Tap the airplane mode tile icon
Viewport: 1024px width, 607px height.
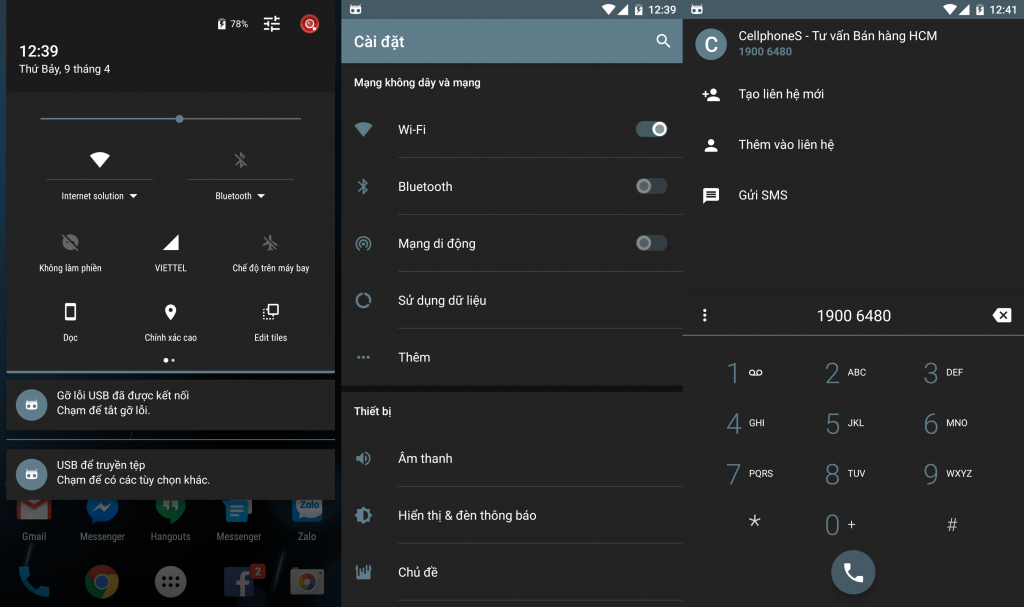click(270, 243)
